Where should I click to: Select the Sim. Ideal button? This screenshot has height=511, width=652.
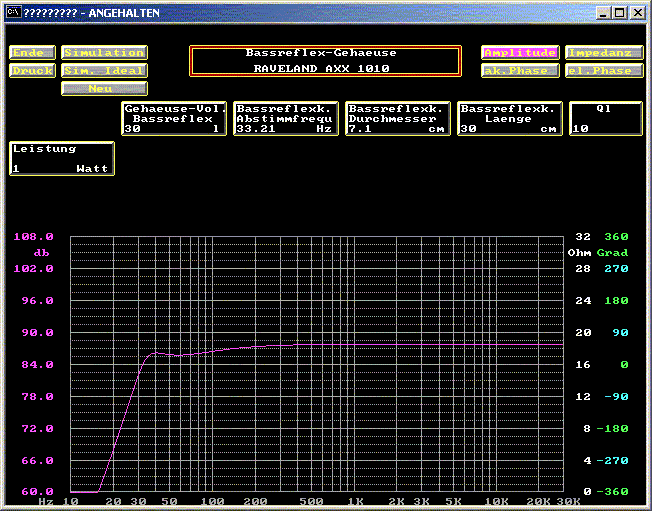pos(104,71)
